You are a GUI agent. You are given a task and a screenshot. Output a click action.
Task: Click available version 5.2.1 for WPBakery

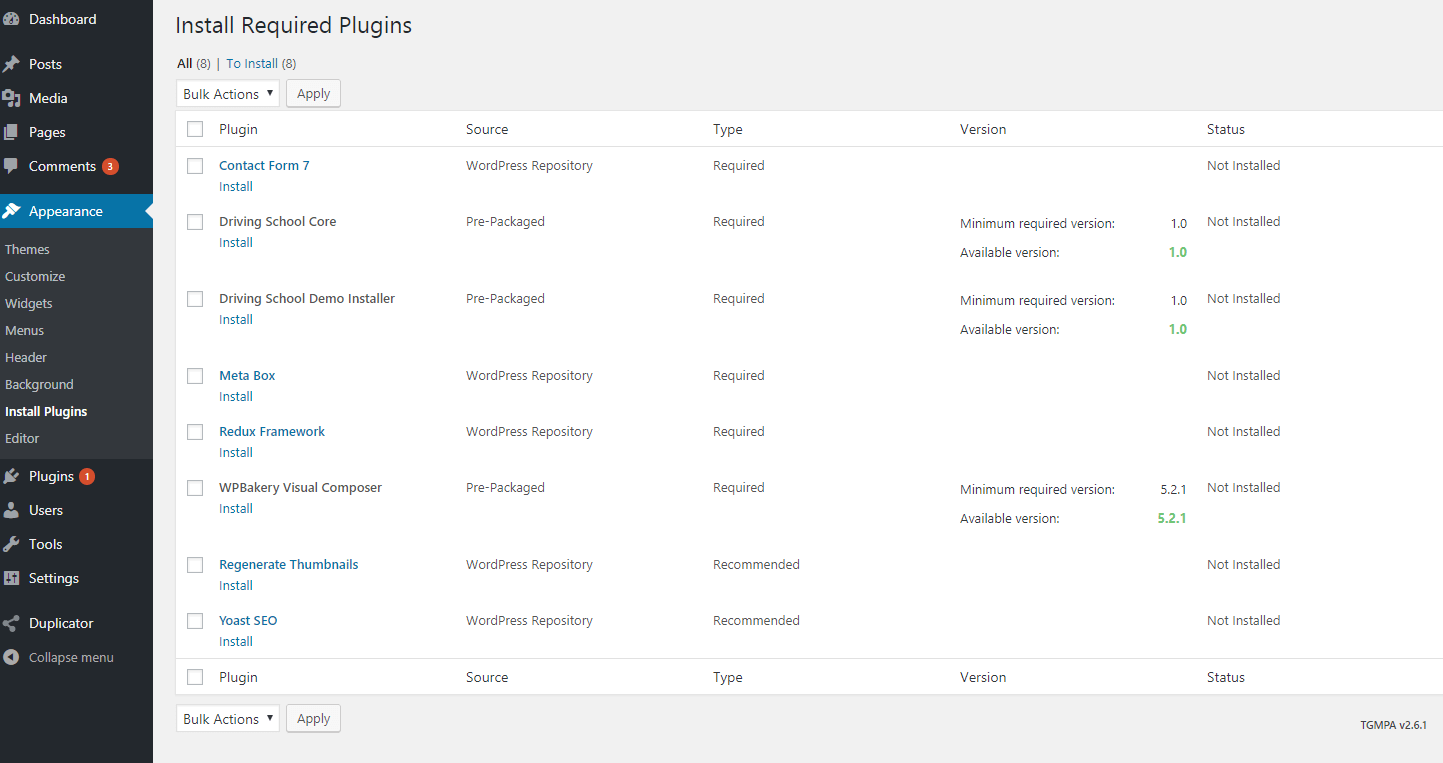pyautogui.click(x=1172, y=519)
